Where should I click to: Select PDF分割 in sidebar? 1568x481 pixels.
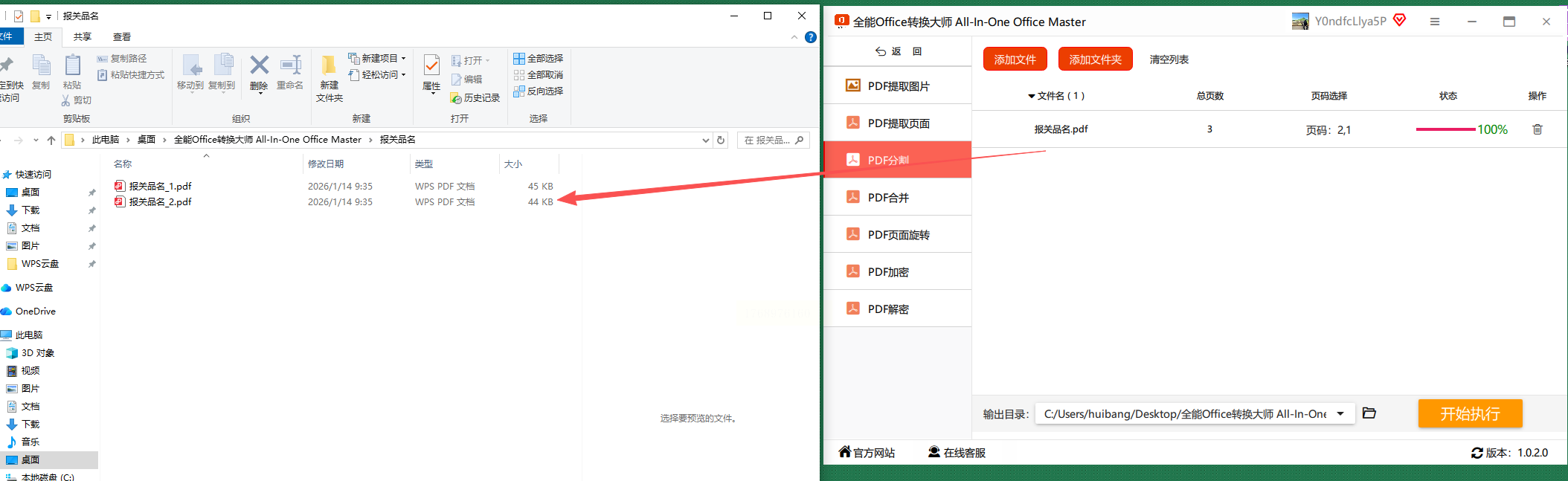point(898,160)
